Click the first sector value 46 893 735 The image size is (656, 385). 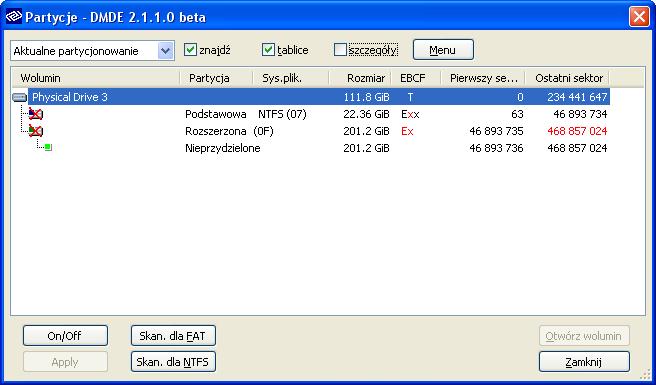[496, 131]
